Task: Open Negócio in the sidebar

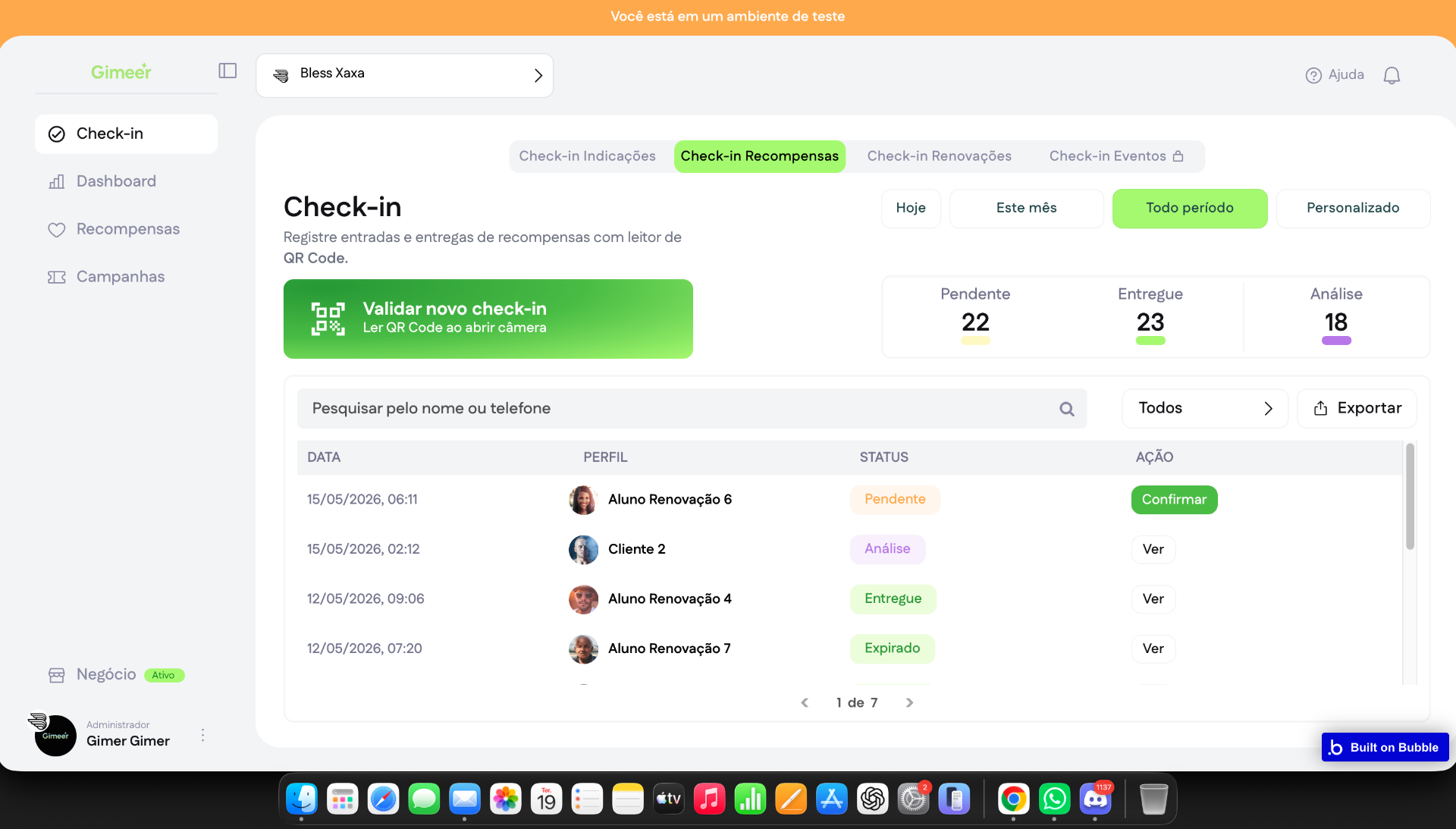Action: point(126,675)
